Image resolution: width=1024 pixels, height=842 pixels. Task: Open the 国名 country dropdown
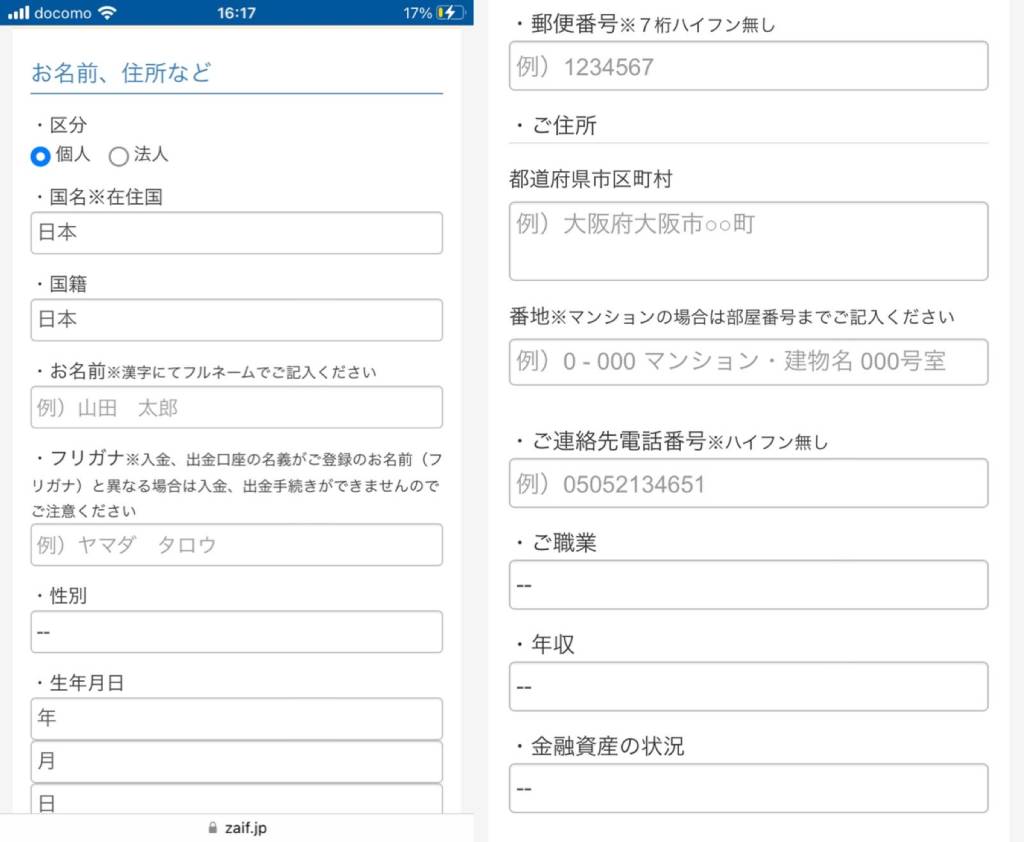pos(236,233)
